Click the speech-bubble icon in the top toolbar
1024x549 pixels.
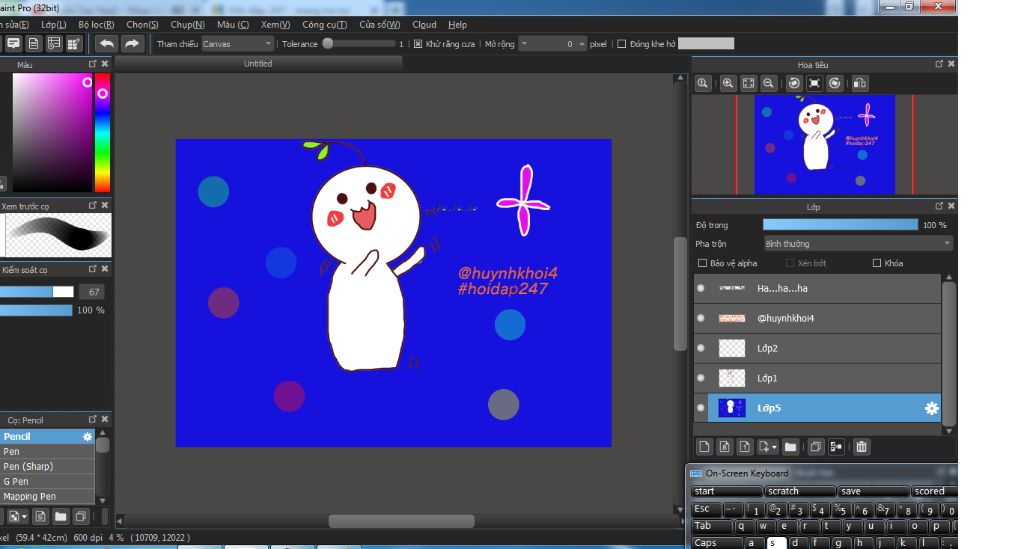pyautogui.click(x=13, y=44)
